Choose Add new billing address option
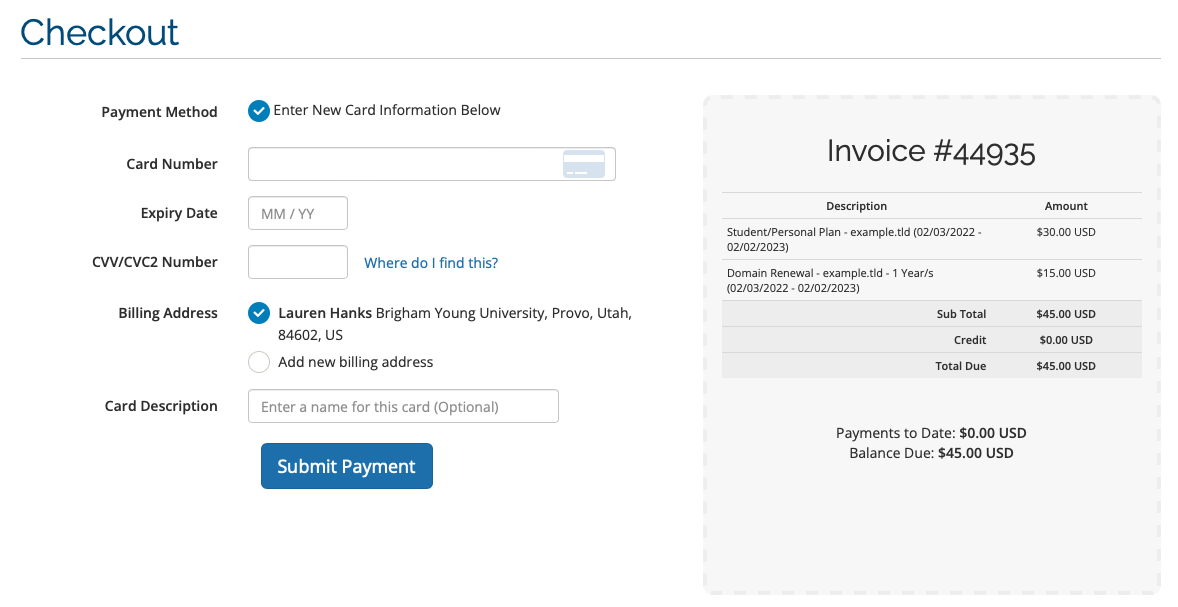 258,362
